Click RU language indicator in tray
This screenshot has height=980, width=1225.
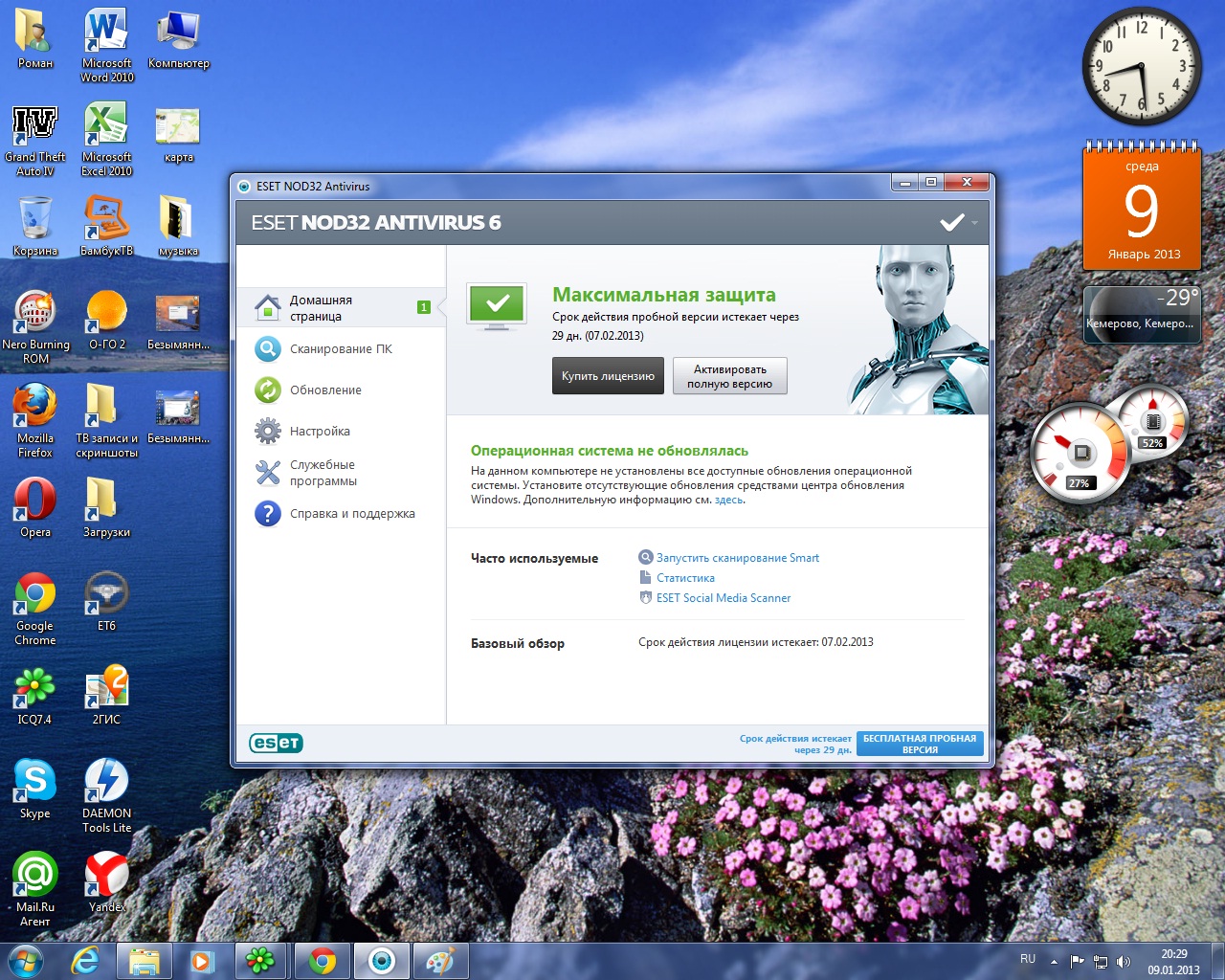click(x=1028, y=959)
